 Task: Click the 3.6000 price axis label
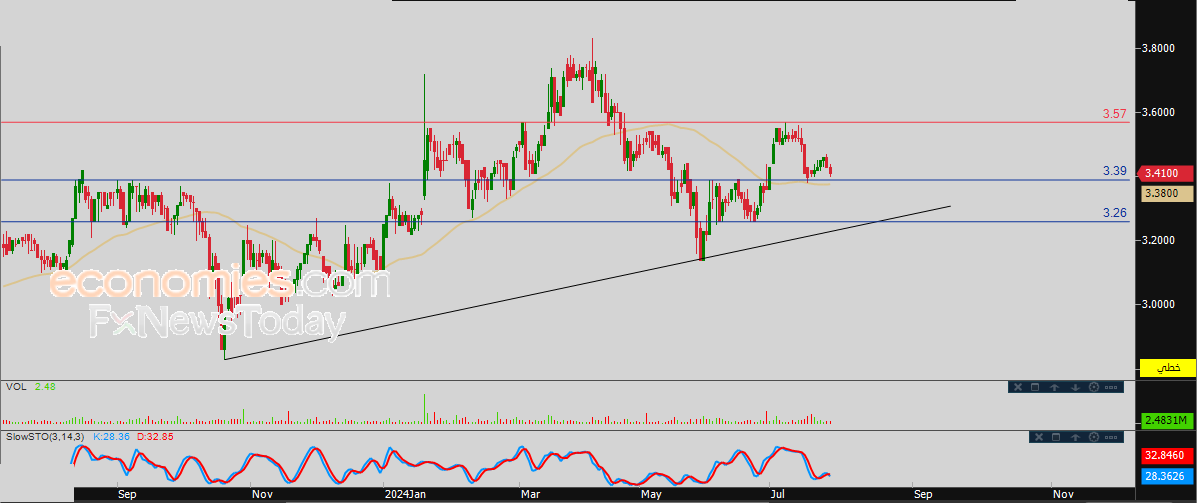click(1157, 112)
